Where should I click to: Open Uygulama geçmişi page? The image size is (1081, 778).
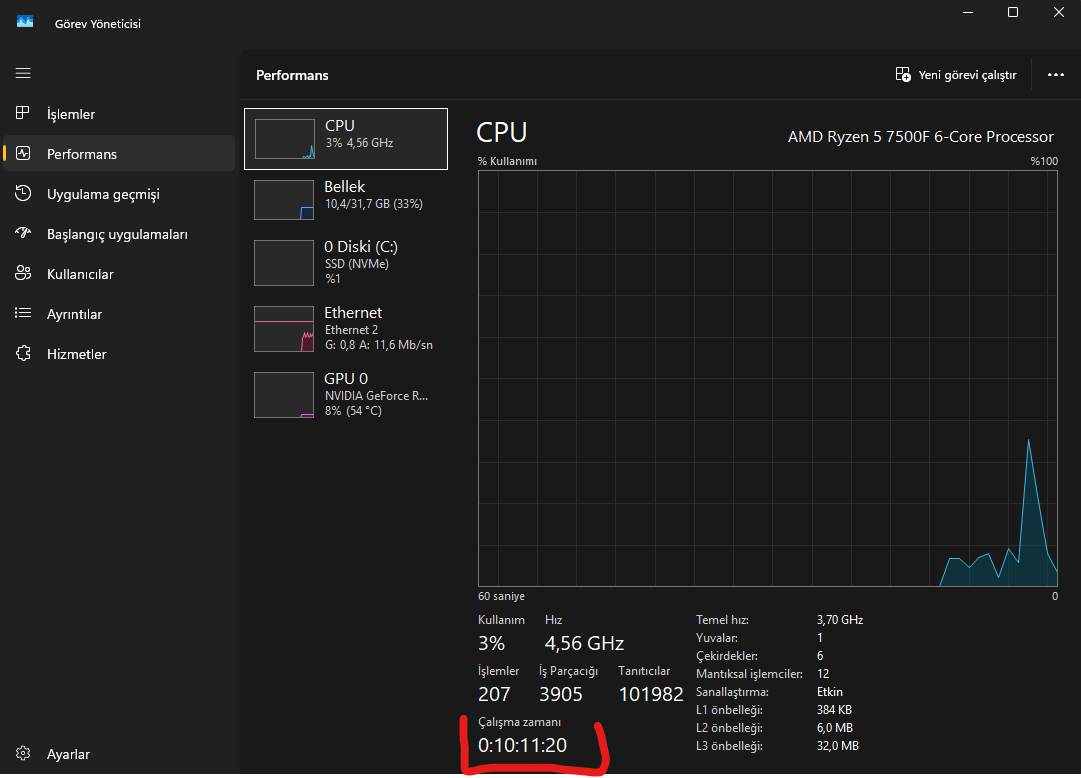pos(119,194)
